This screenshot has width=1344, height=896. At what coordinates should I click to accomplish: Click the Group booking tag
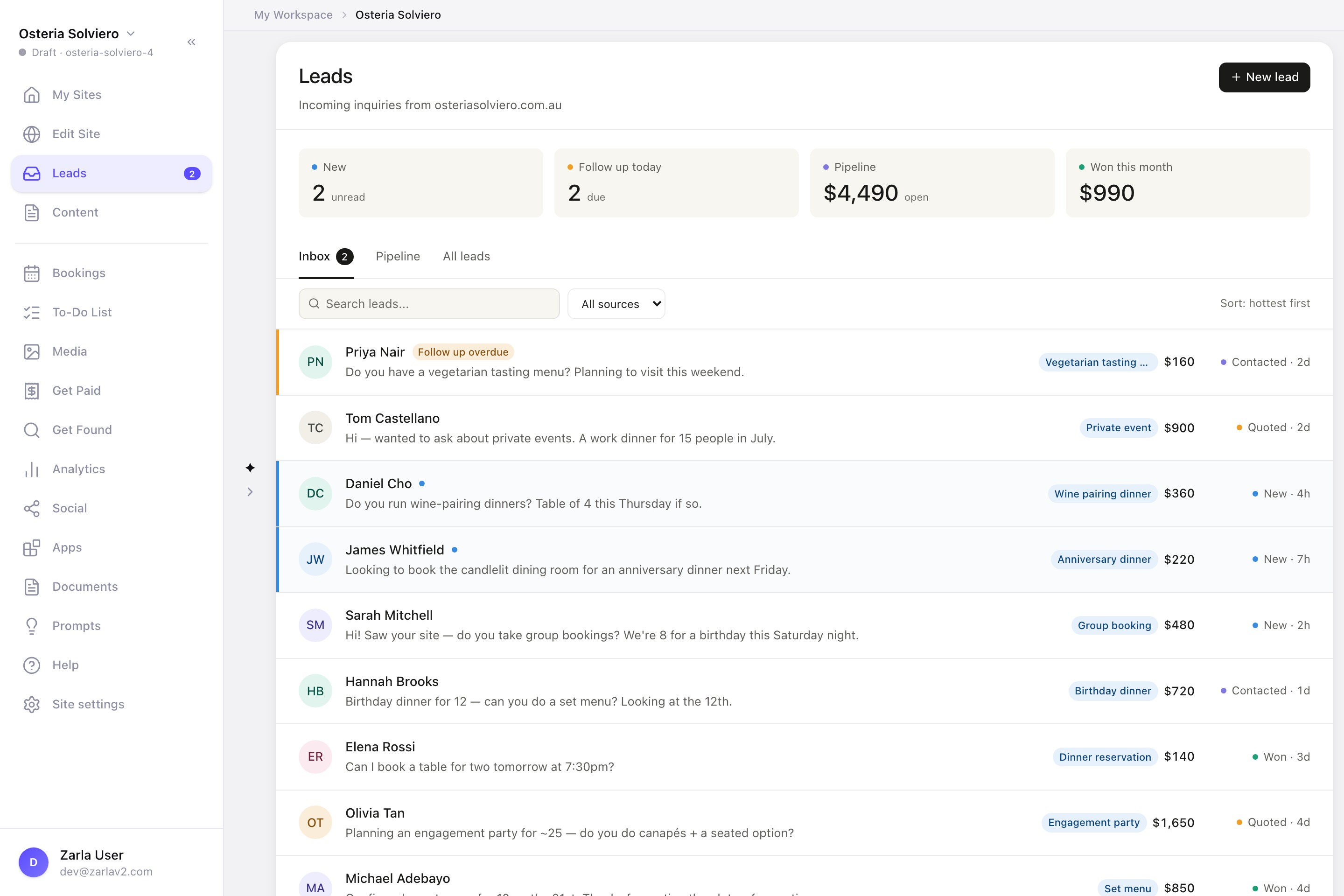click(1114, 625)
